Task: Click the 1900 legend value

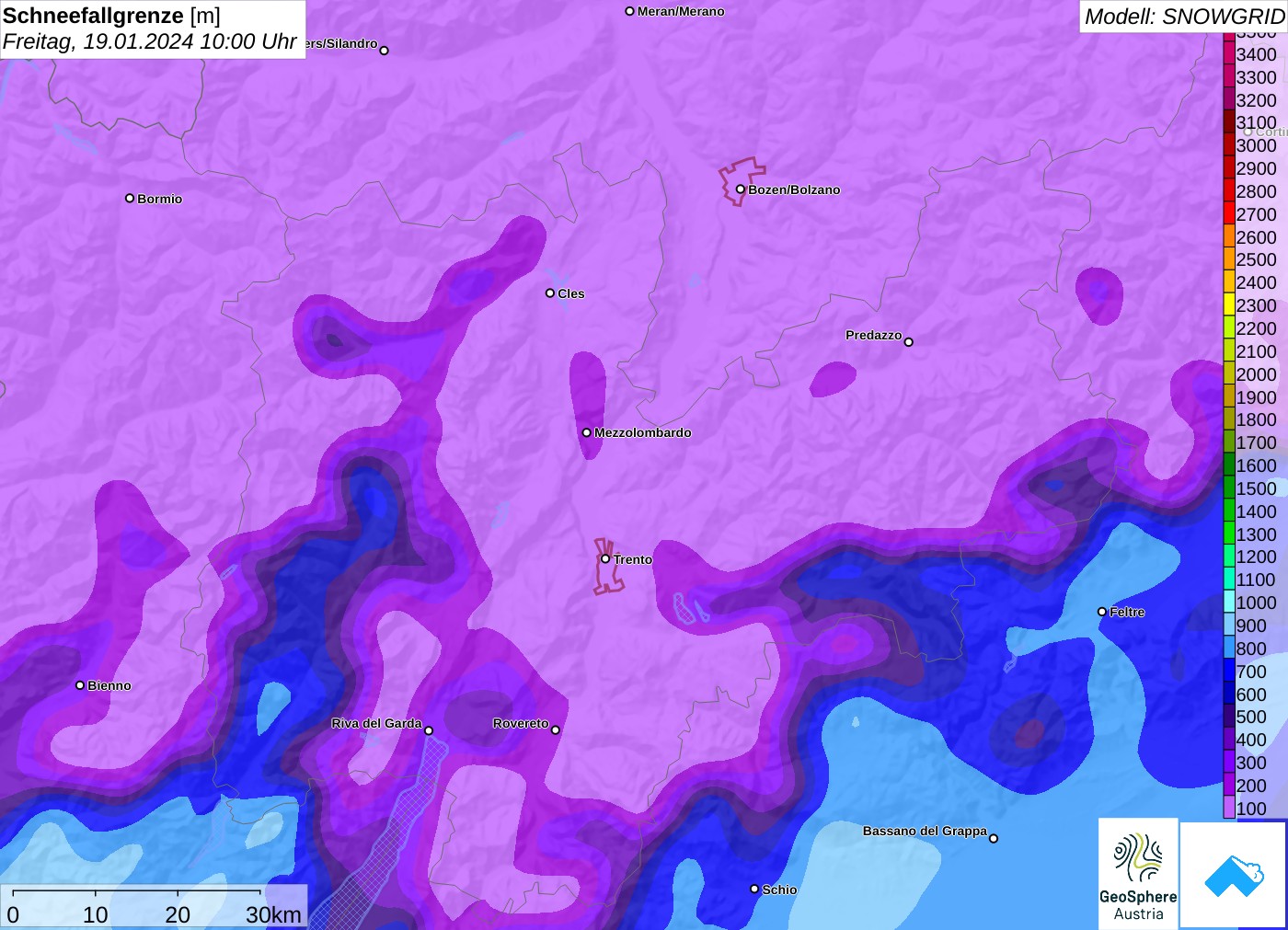Action: (1256, 397)
